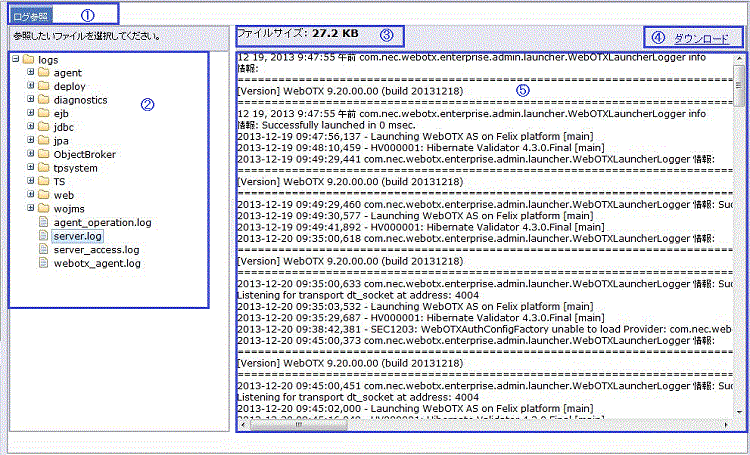Click the server_access.log file icon

(x=44, y=250)
